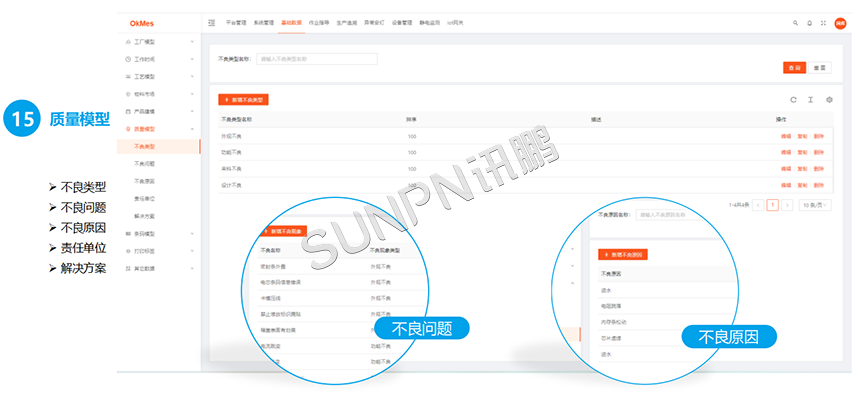Open the table density icon
The width and height of the screenshot is (860, 394).
[x=810, y=100]
